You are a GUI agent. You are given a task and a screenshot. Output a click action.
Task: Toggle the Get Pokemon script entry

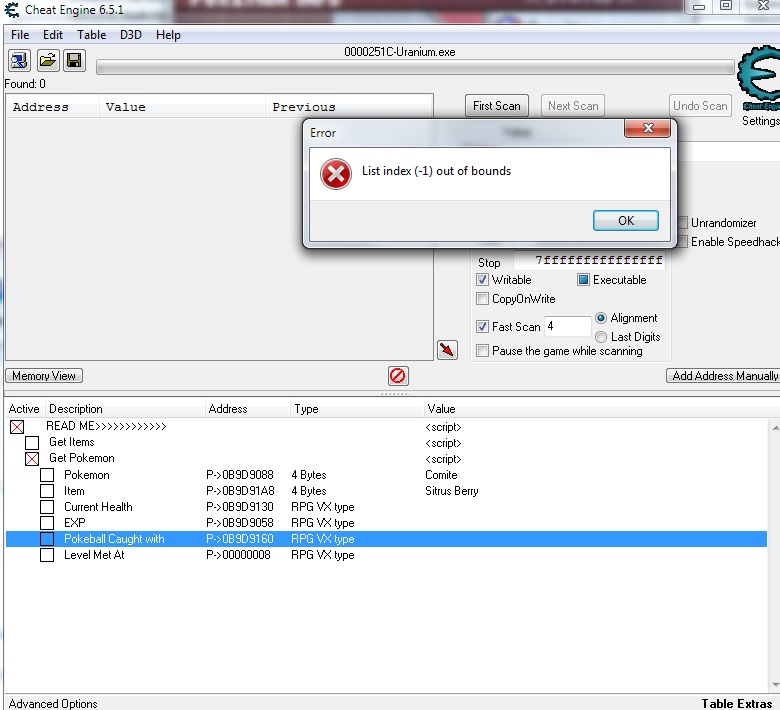(32, 459)
